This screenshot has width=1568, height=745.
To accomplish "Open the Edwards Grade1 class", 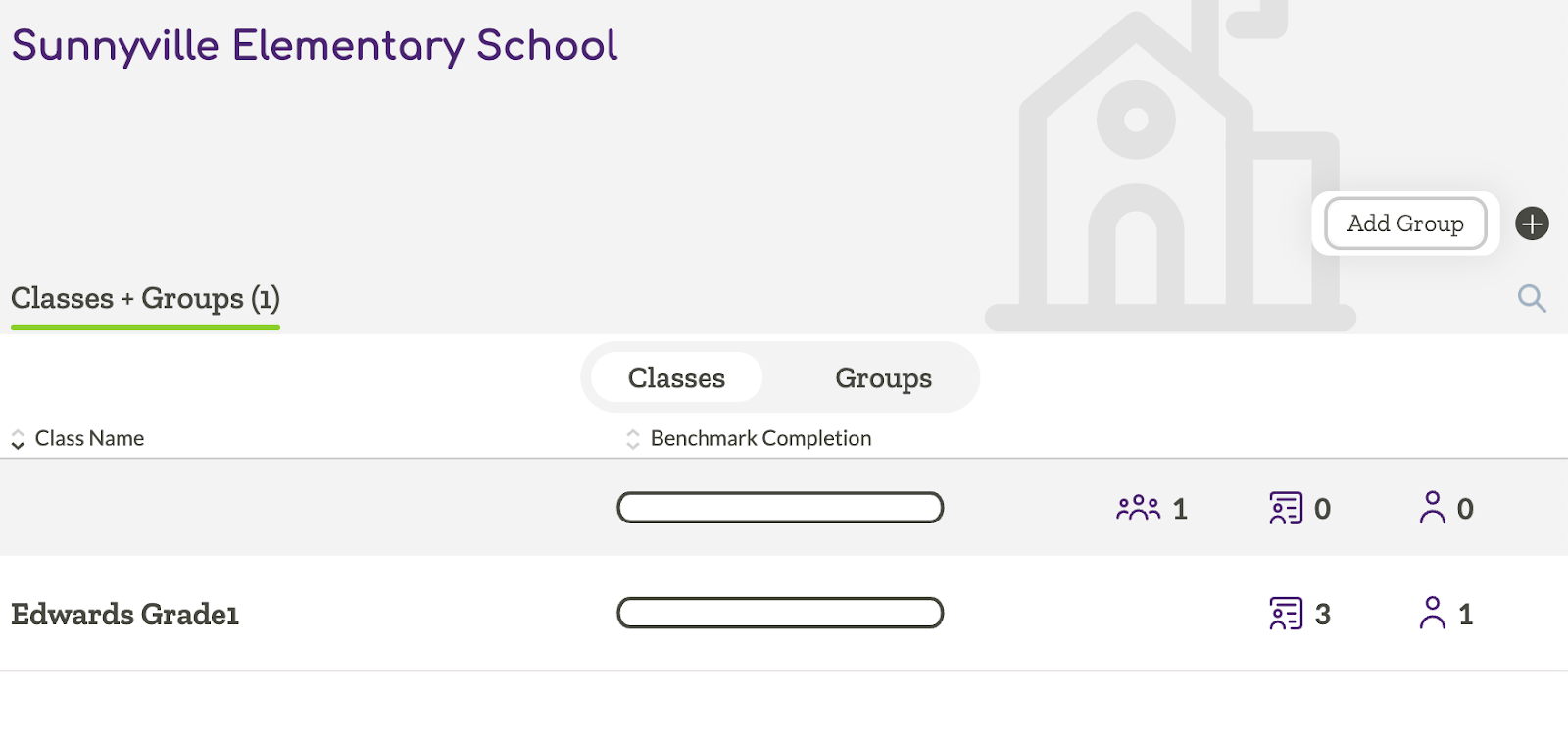I will click(123, 615).
